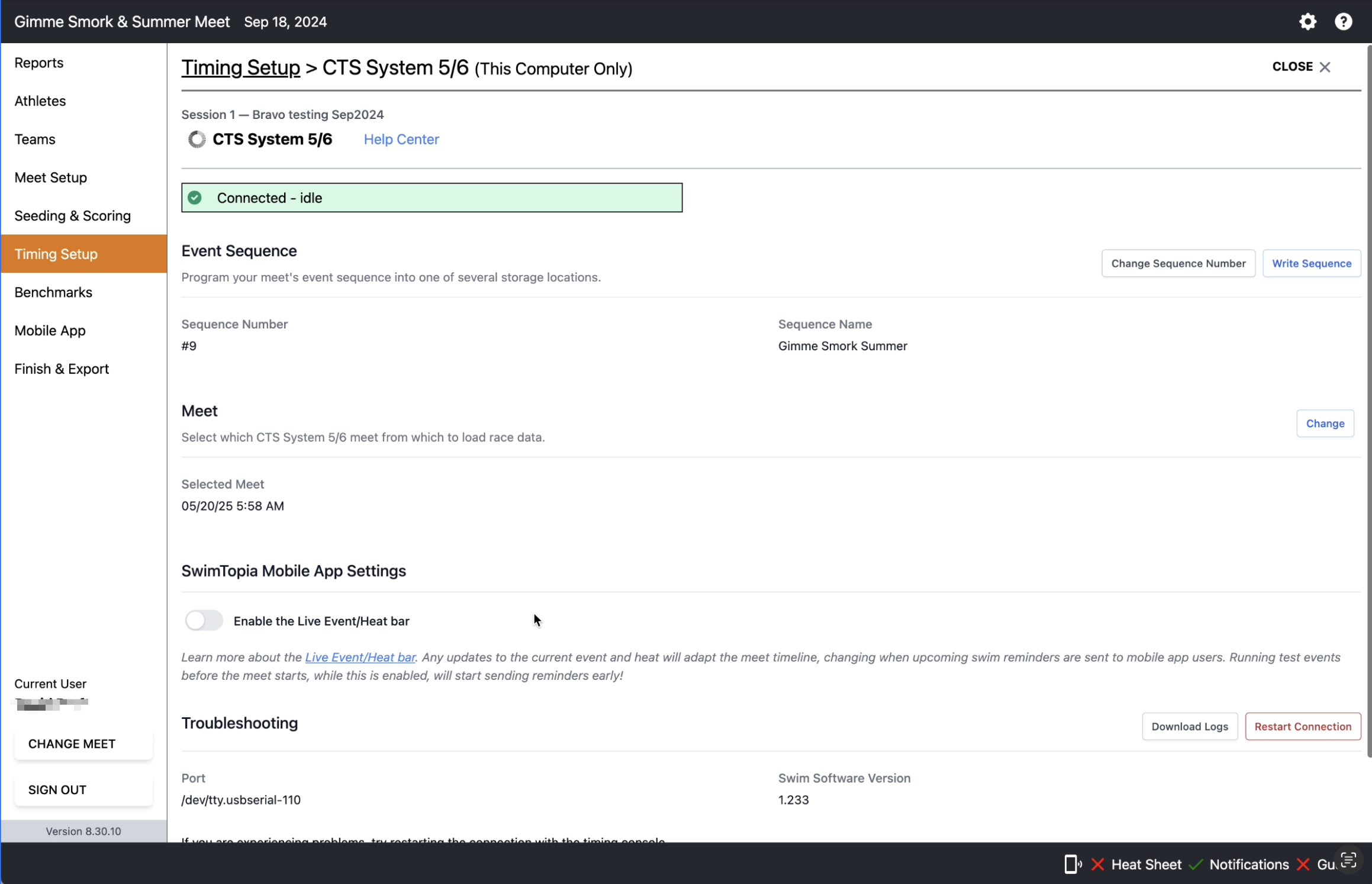Click the Restart Connection button
1372x884 pixels.
pyautogui.click(x=1302, y=727)
